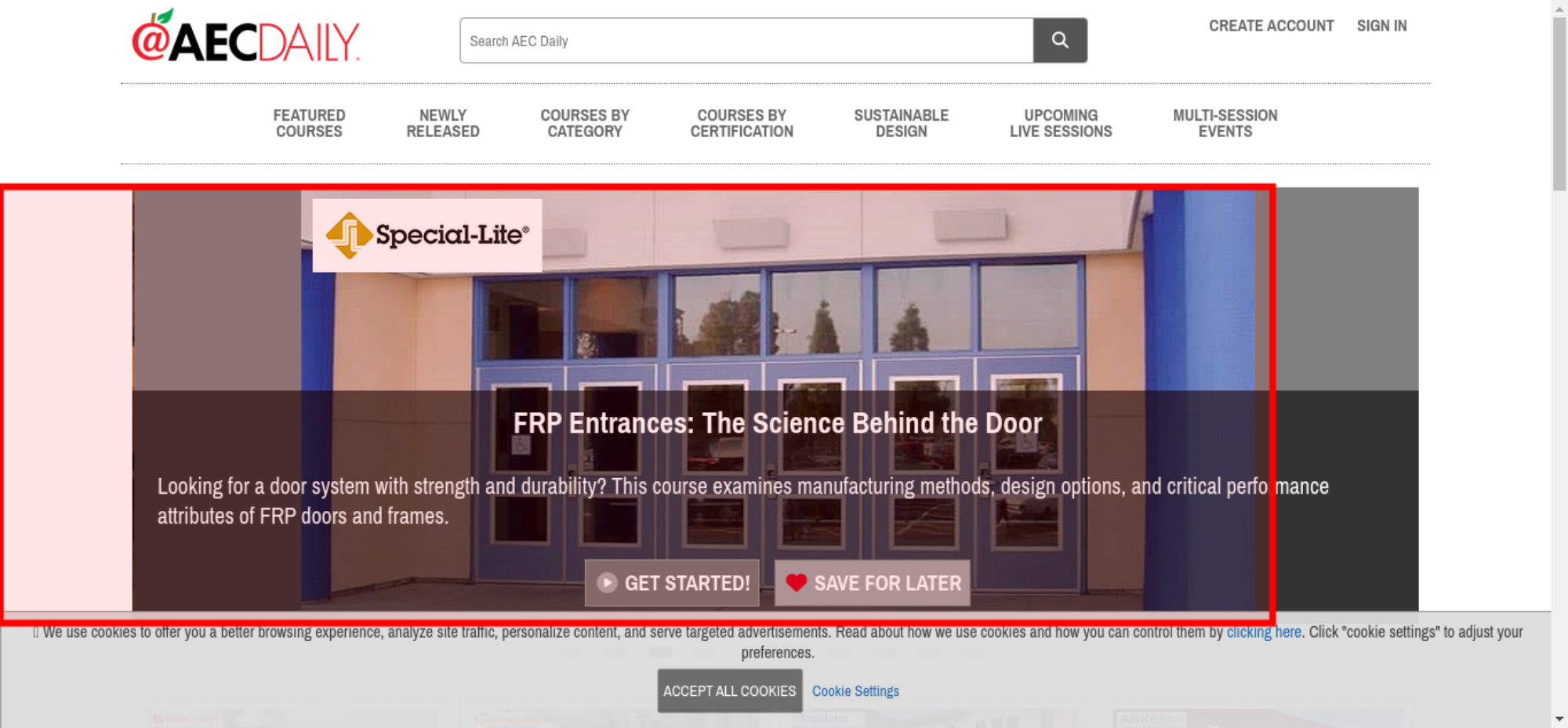Open Cookie Settings
Viewport: 1568px width, 728px height.
[855, 691]
